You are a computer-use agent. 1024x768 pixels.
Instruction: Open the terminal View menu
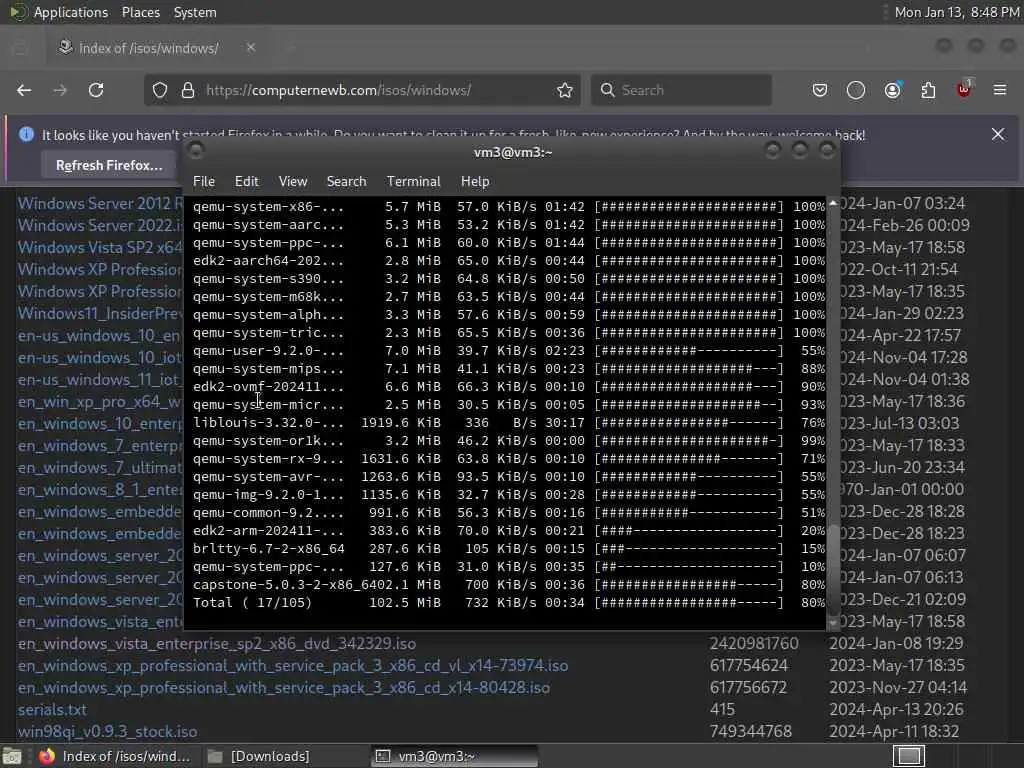(x=293, y=182)
